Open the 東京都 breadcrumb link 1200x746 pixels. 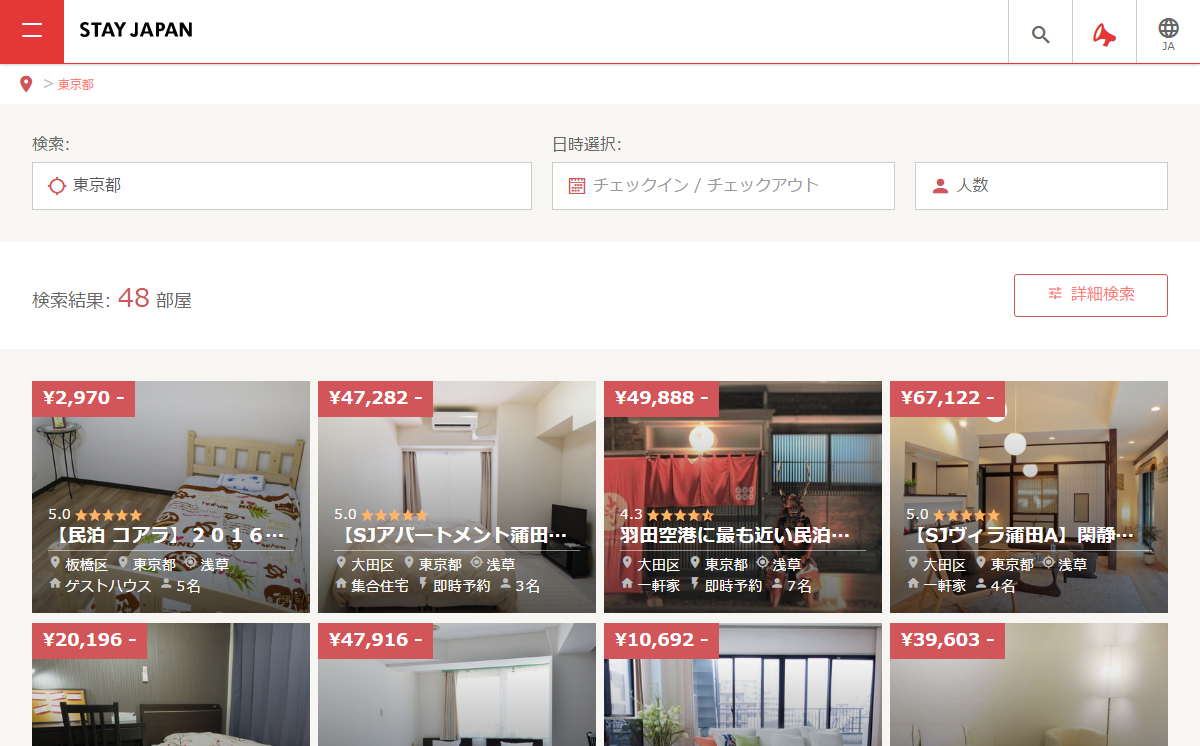click(76, 85)
